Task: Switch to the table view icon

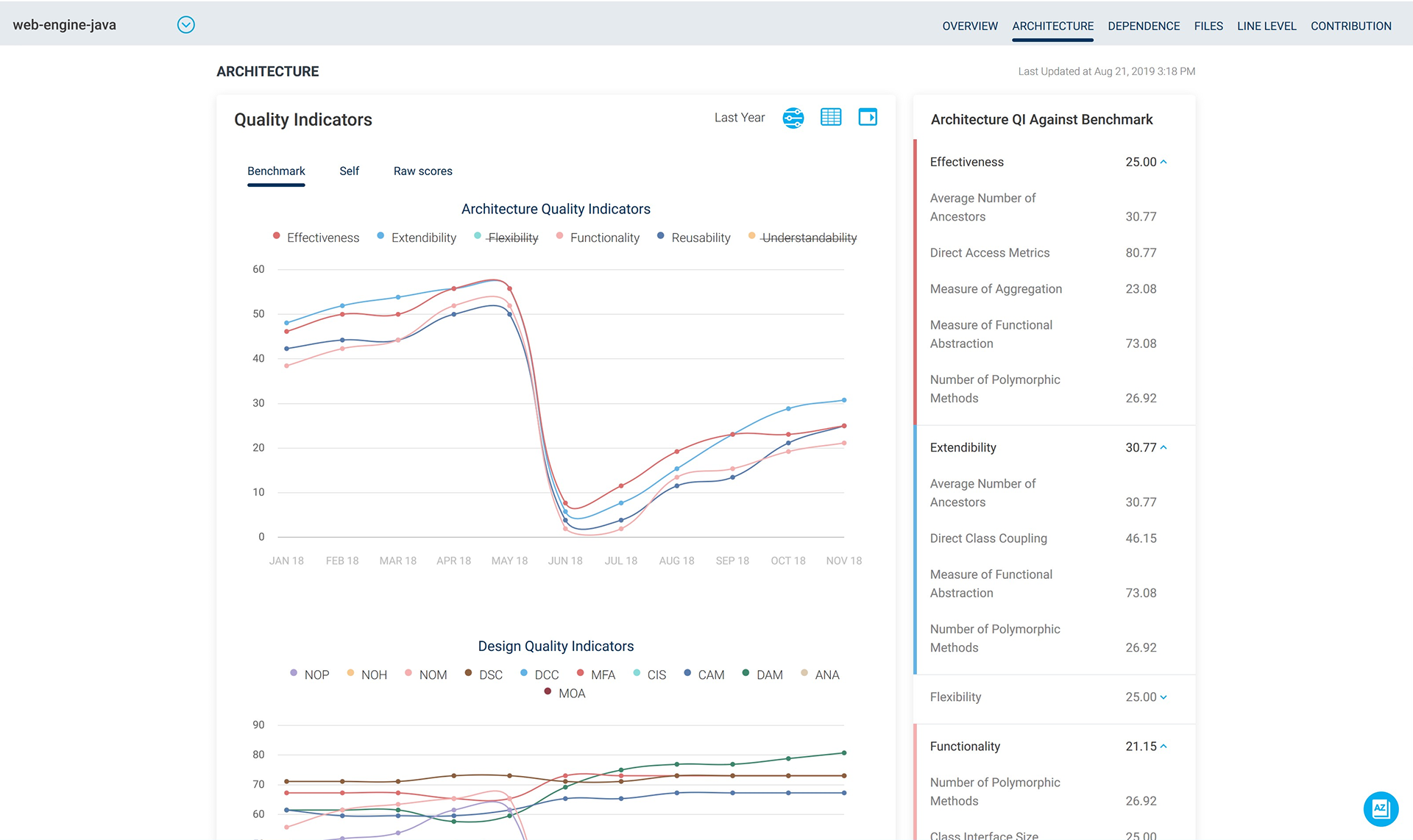Action: coord(831,117)
